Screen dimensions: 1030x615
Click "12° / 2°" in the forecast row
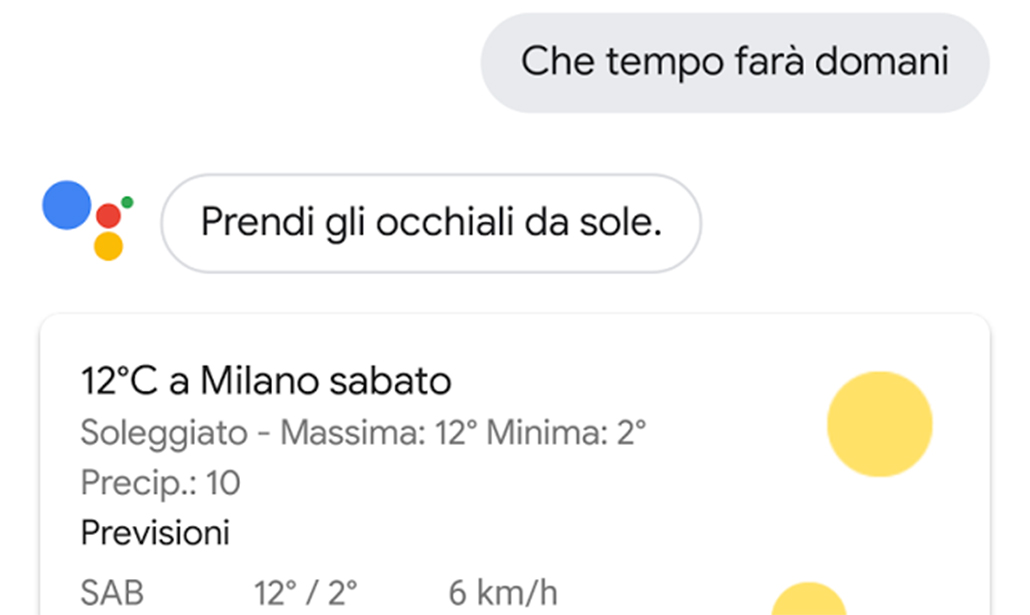pyautogui.click(x=306, y=592)
